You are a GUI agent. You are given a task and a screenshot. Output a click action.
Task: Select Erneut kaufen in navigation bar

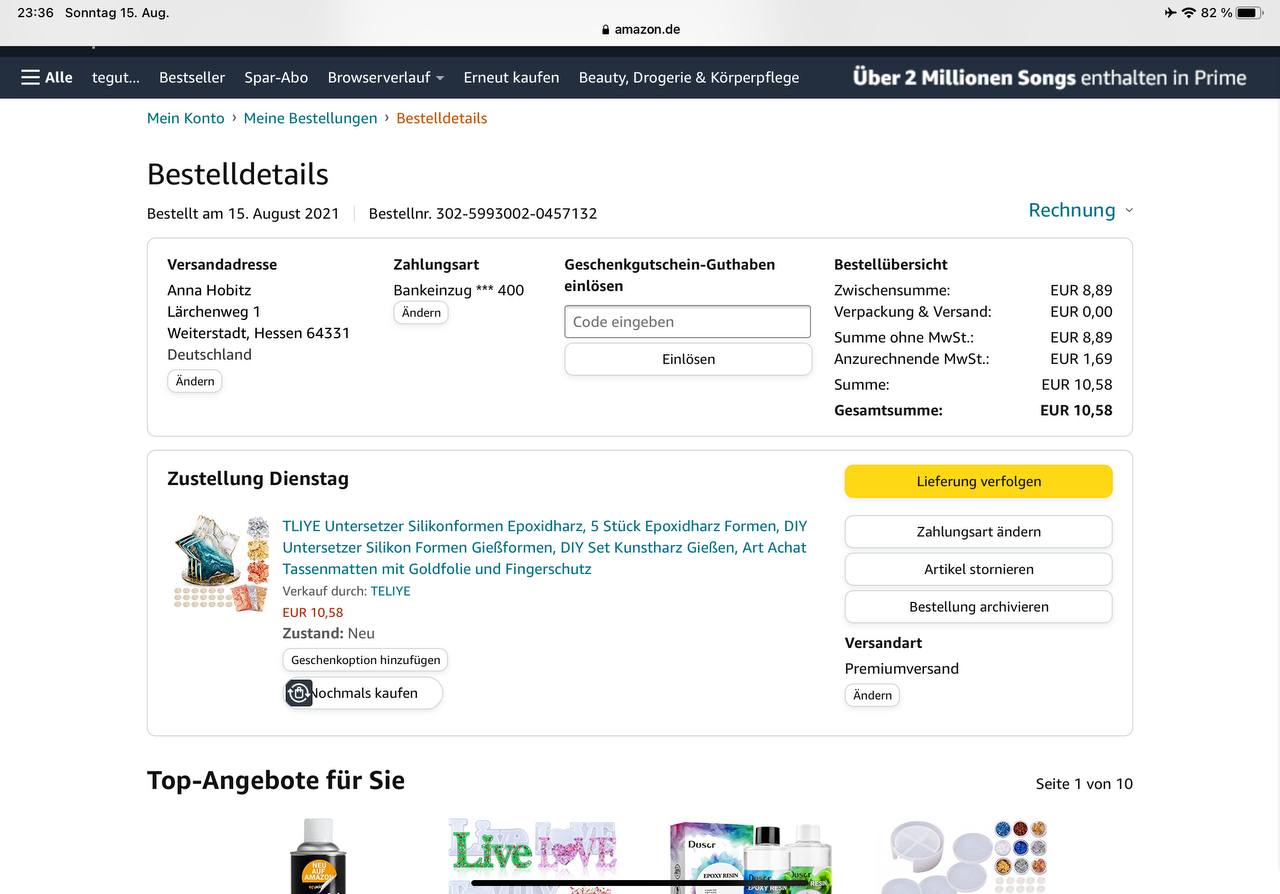511,77
